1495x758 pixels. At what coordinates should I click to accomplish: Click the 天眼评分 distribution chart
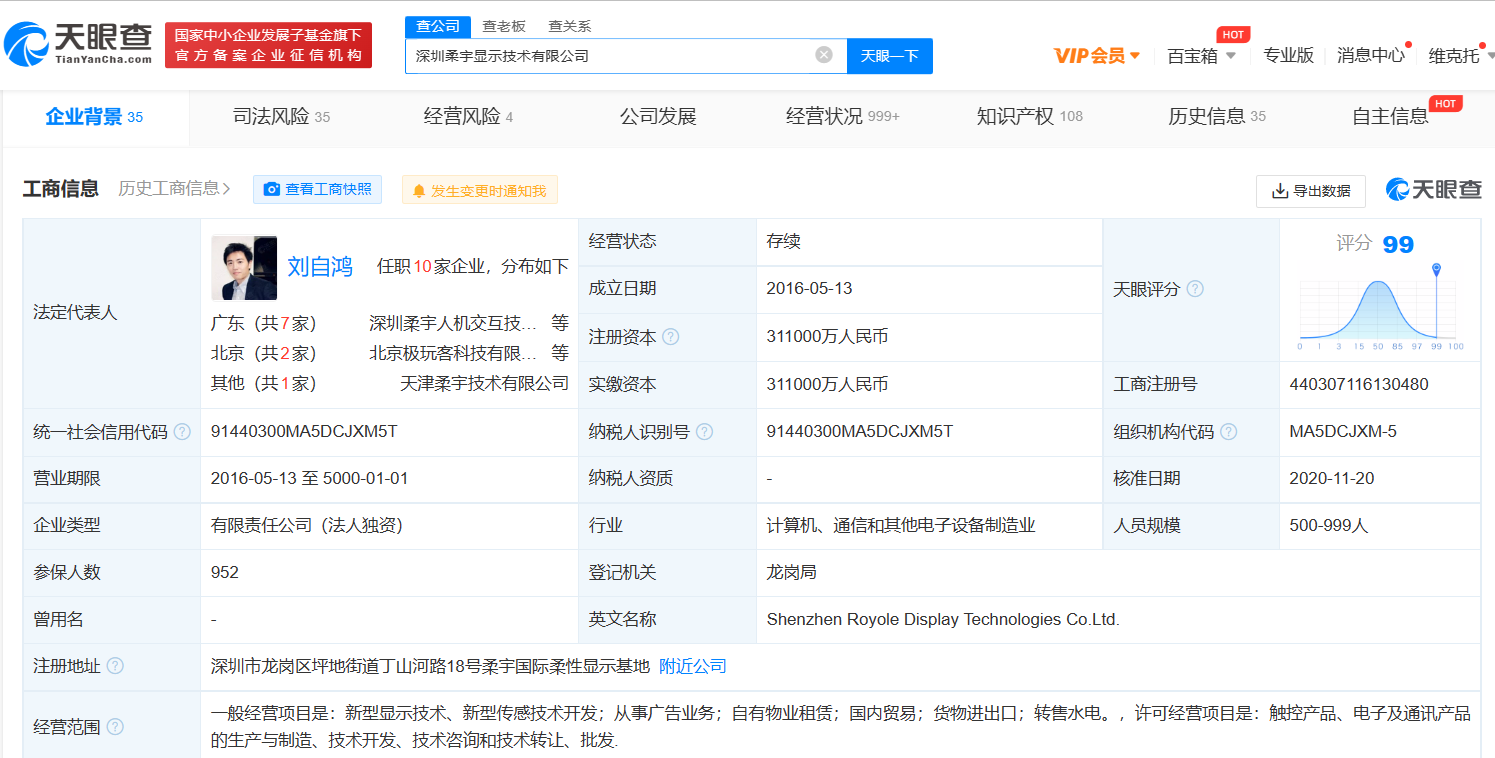1380,310
